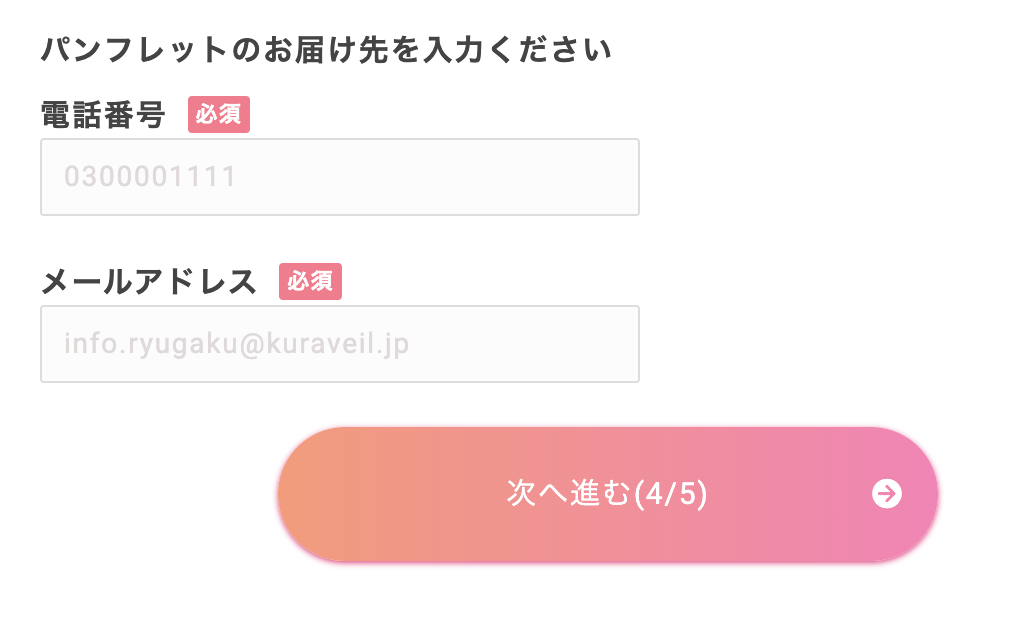Select the email address text box
Viewport: 1018px width, 638px height.
(340, 344)
